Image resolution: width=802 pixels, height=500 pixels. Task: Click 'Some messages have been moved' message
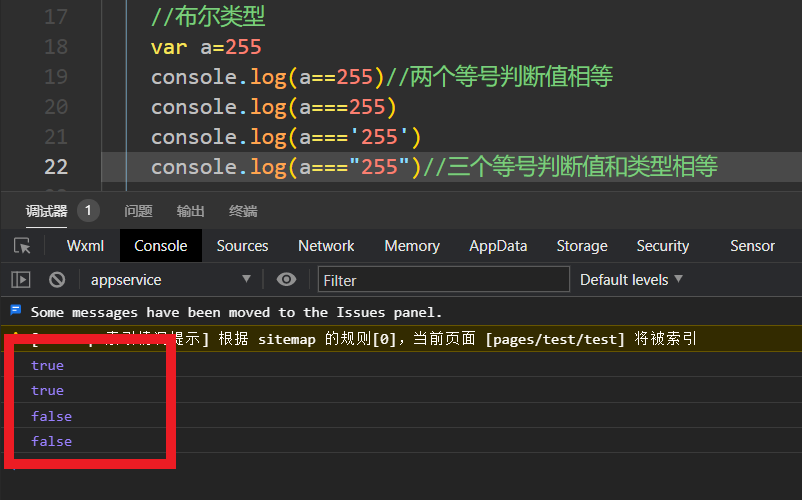coord(236,312)
